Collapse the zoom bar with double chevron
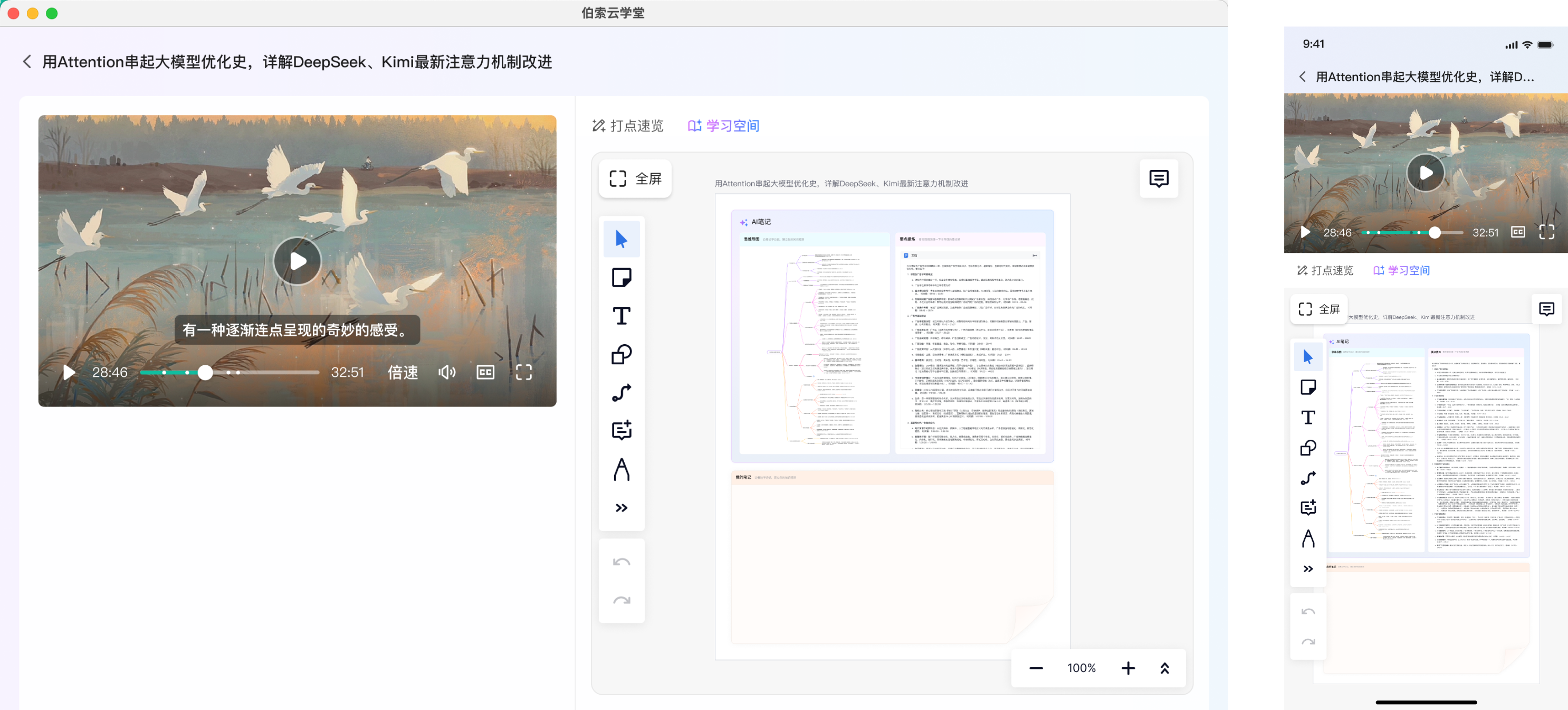This screenshot has height=710, width=1568. 1164,668
